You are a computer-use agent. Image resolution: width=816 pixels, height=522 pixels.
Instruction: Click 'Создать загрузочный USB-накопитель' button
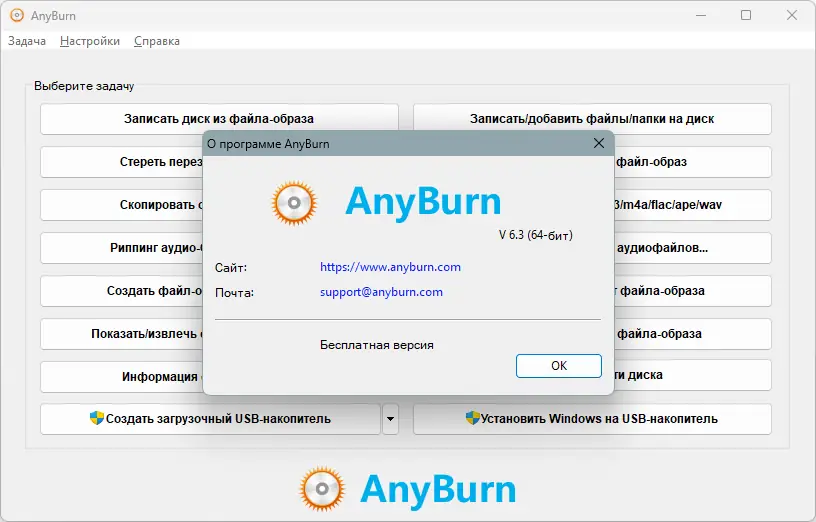pyautogui.click(x=210, y=419)
